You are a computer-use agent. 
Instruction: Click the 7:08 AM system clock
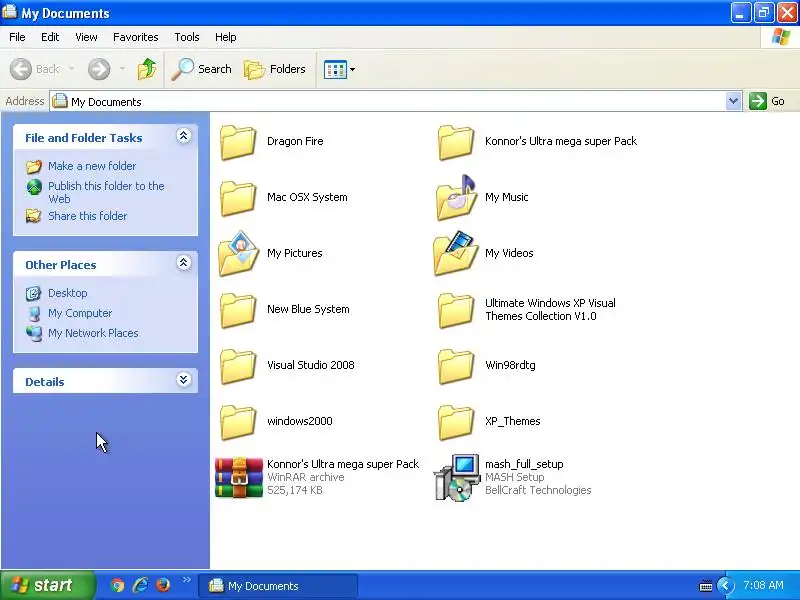pos(763,585)
